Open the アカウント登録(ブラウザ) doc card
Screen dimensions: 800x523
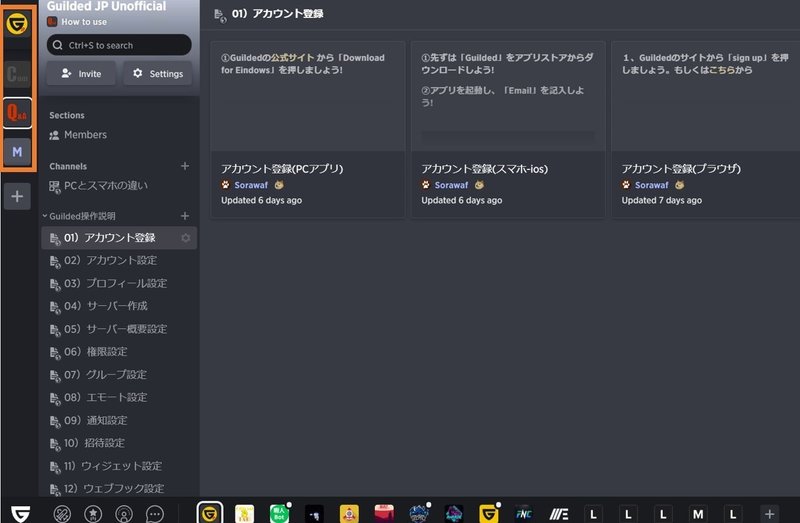[x=706, y=130]
